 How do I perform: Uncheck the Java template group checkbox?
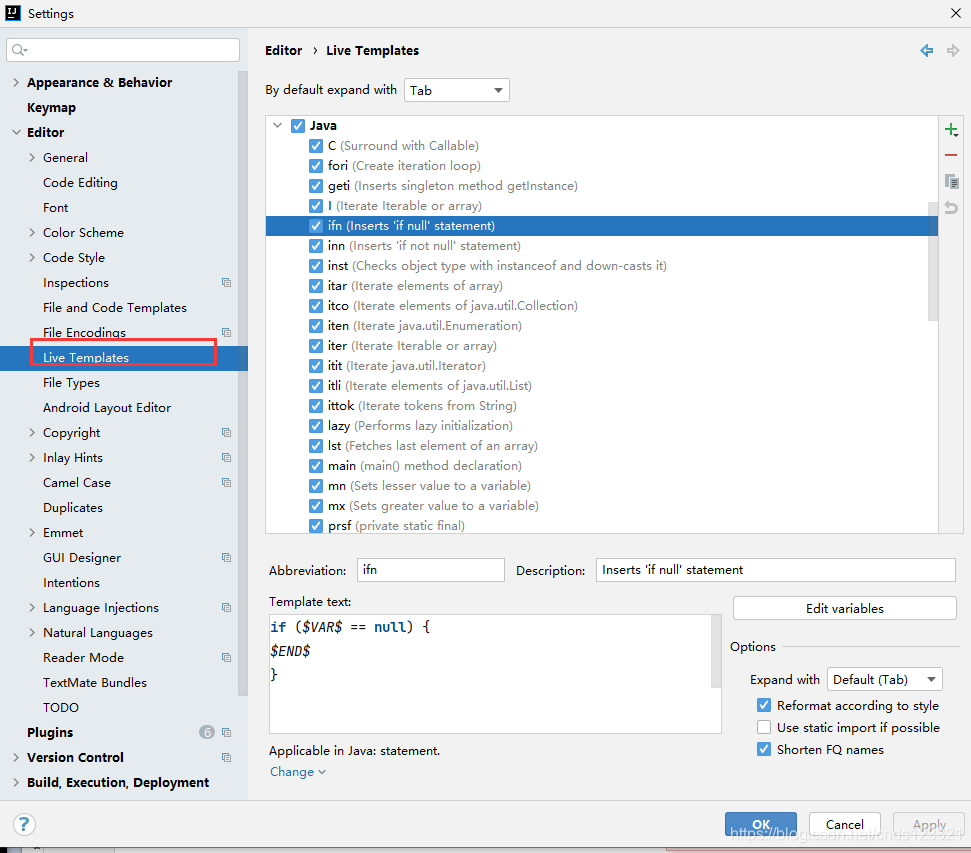tap(298, 126)
